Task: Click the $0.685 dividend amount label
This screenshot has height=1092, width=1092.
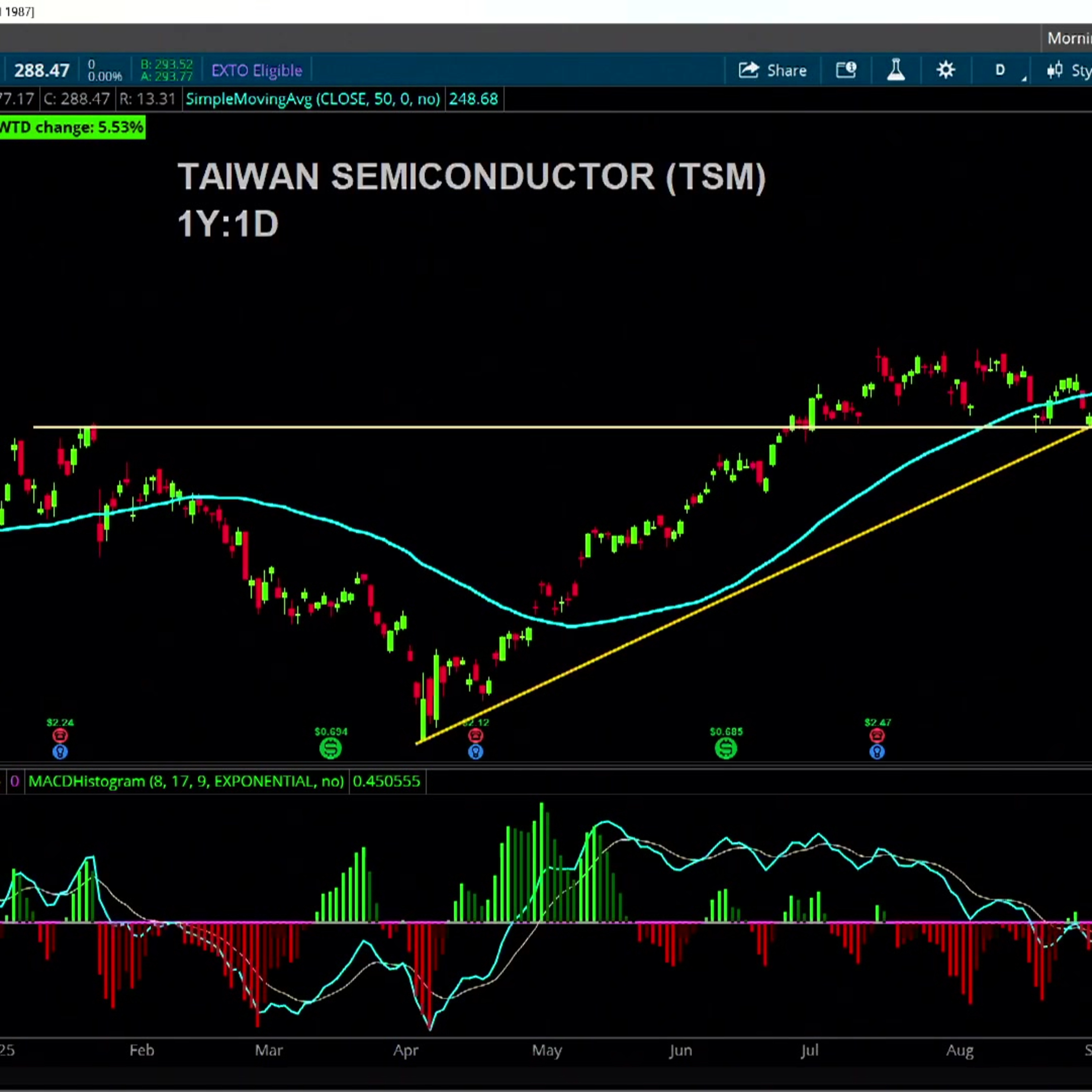Action: tap(726, 731)
